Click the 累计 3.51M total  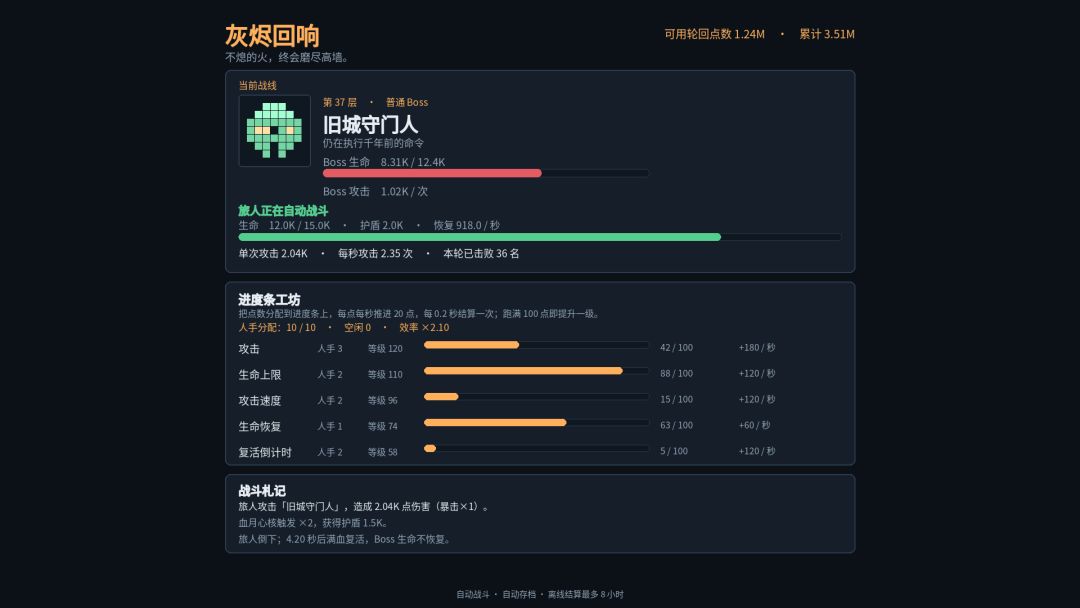(827, 34)
